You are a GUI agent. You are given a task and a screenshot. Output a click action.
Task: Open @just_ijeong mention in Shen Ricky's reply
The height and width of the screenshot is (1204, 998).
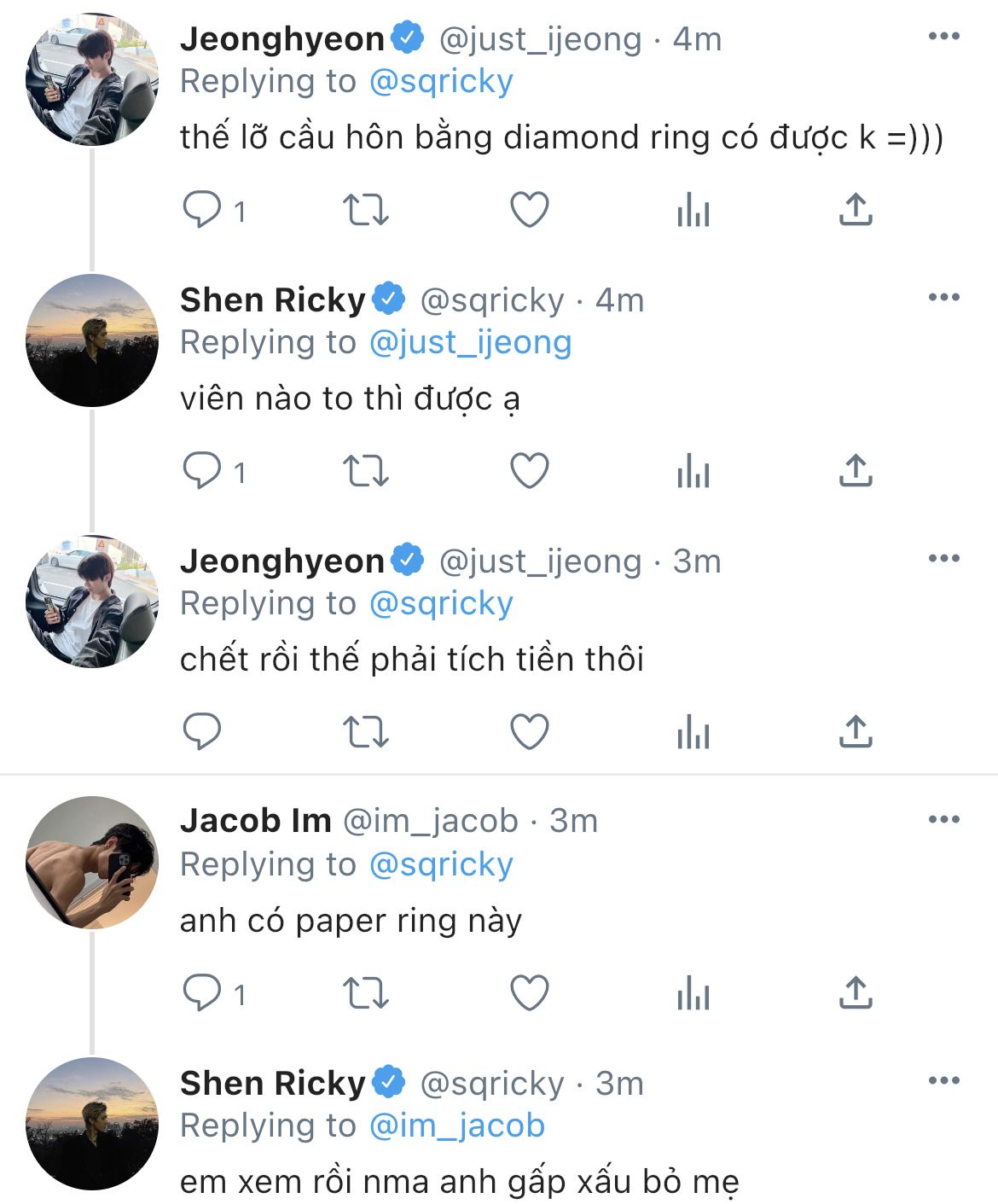click(x=470, y=342)
